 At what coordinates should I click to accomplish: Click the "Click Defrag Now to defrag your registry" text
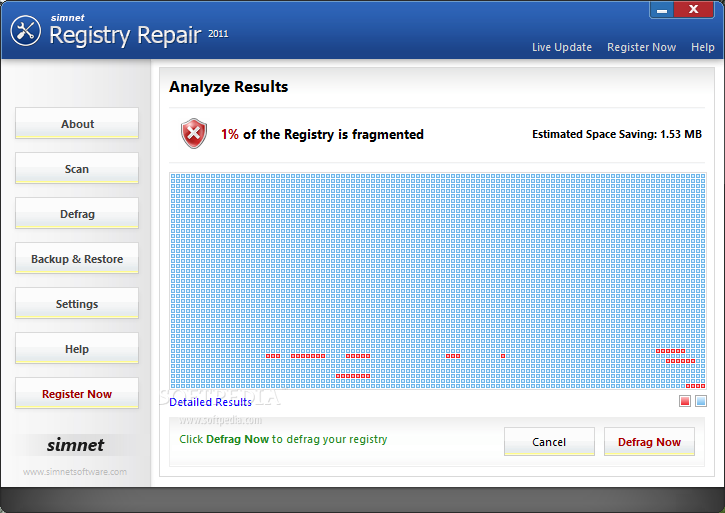point(283,439)
